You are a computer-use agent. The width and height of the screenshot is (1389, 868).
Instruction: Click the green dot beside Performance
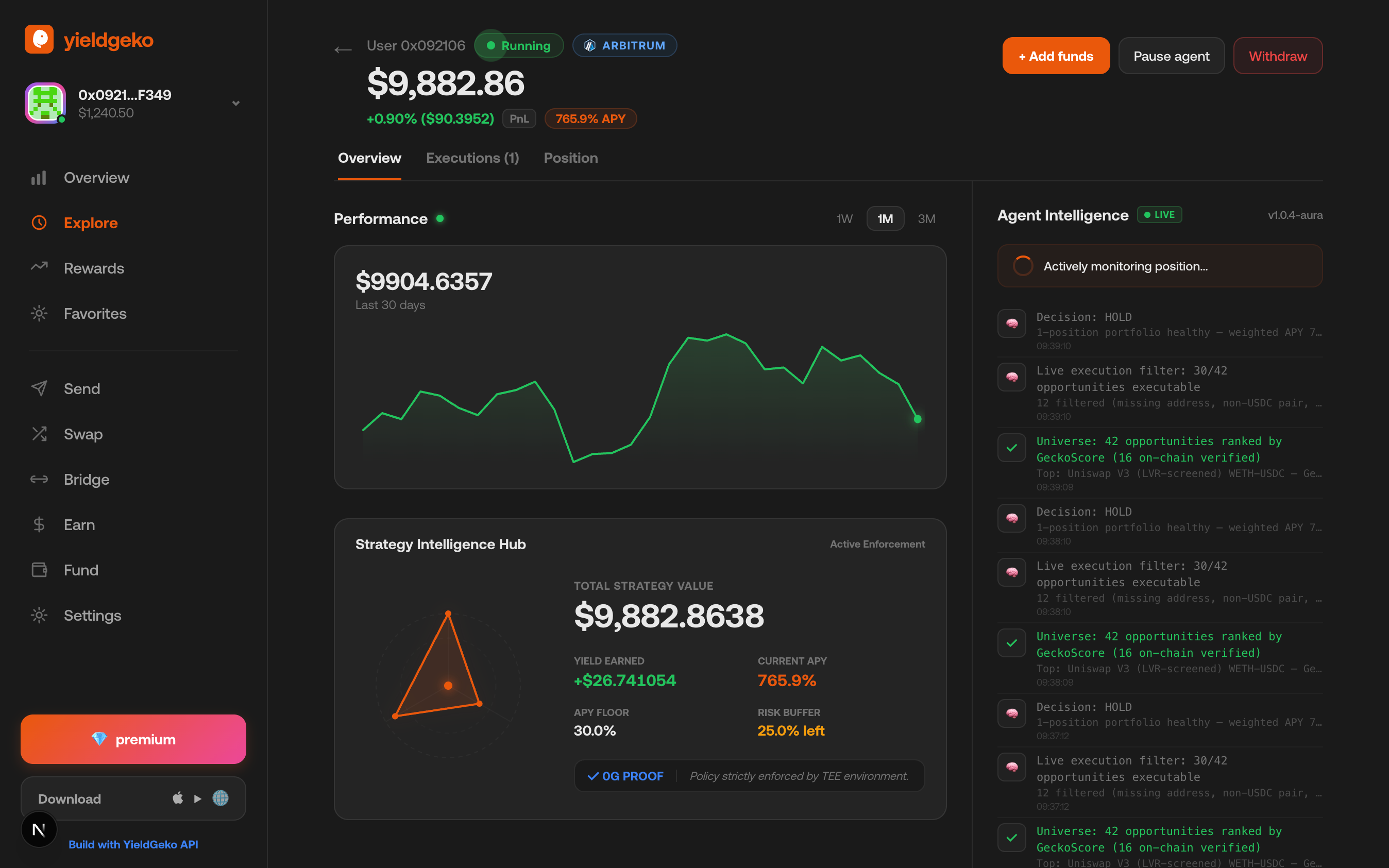coord(439,218)
